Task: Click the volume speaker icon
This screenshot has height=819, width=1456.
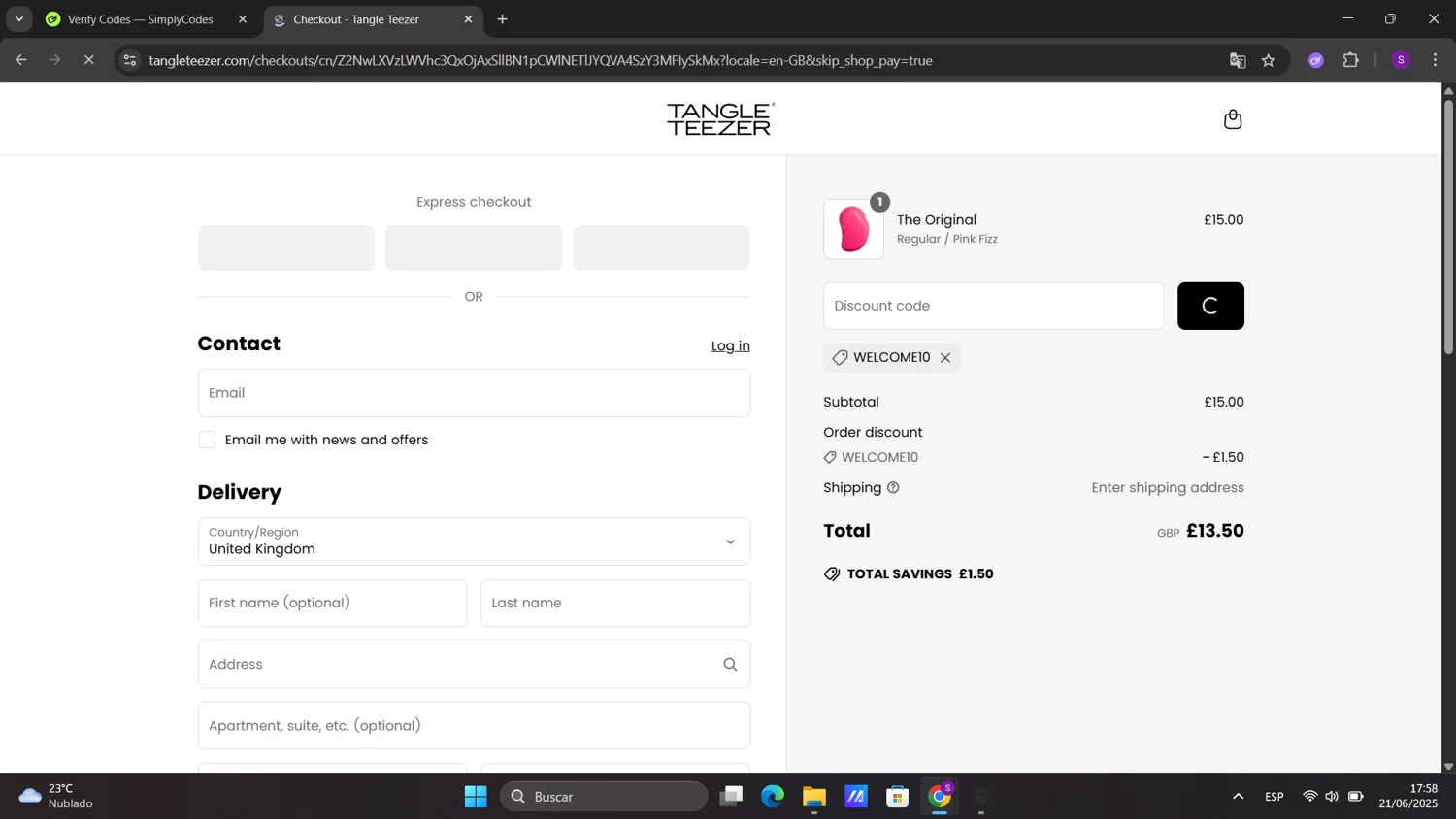Action: pos(1332,797)
